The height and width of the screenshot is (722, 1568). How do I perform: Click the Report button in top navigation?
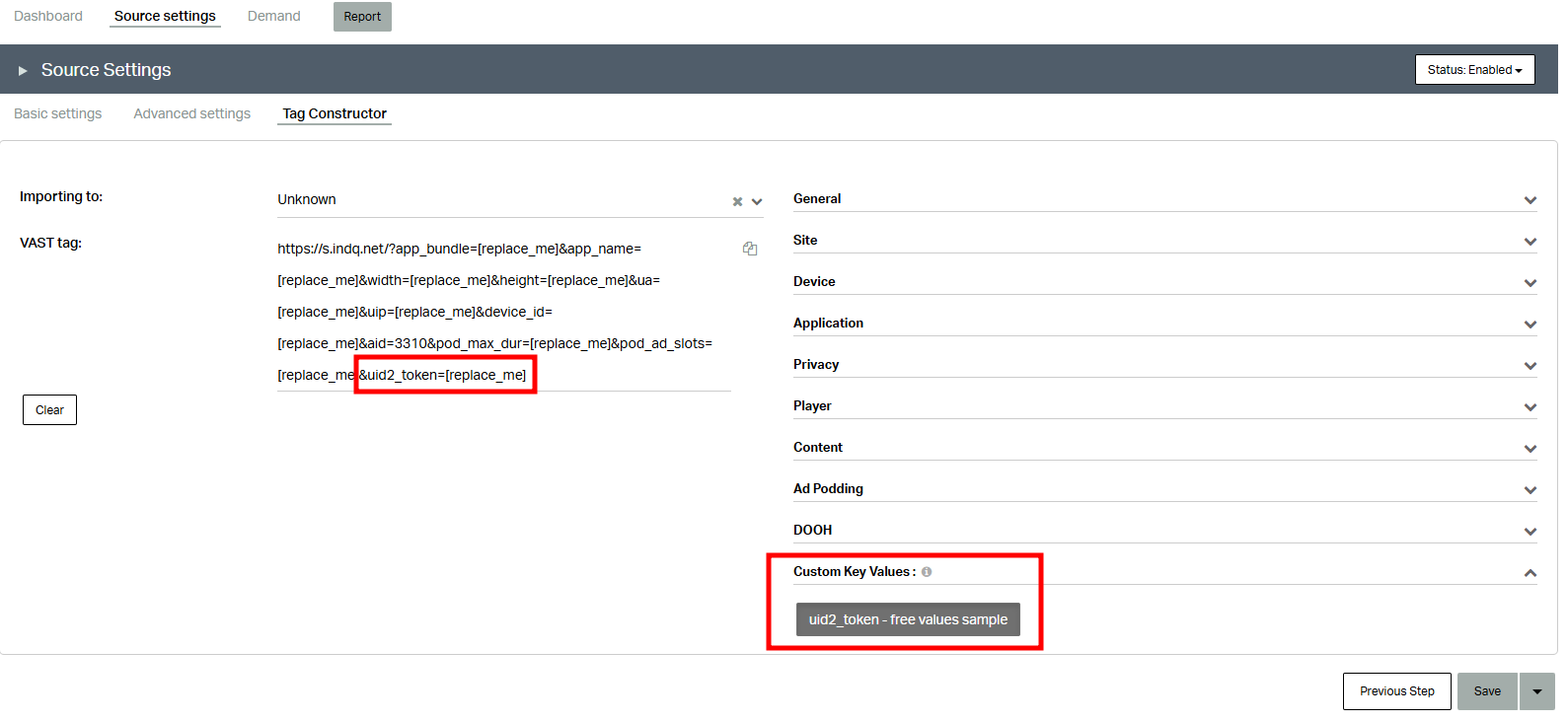[x=362, y=17]
